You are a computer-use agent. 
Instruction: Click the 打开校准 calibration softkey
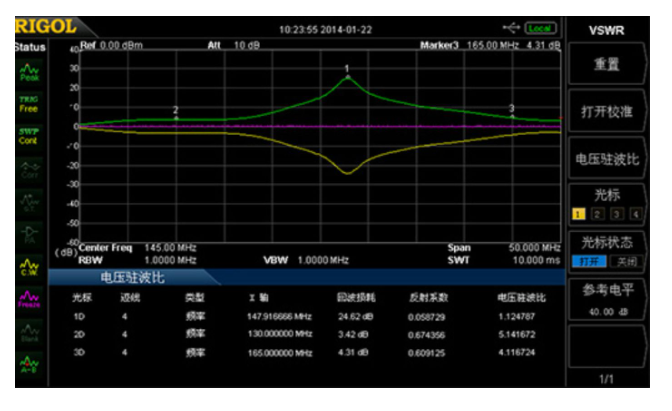[607, 111]
